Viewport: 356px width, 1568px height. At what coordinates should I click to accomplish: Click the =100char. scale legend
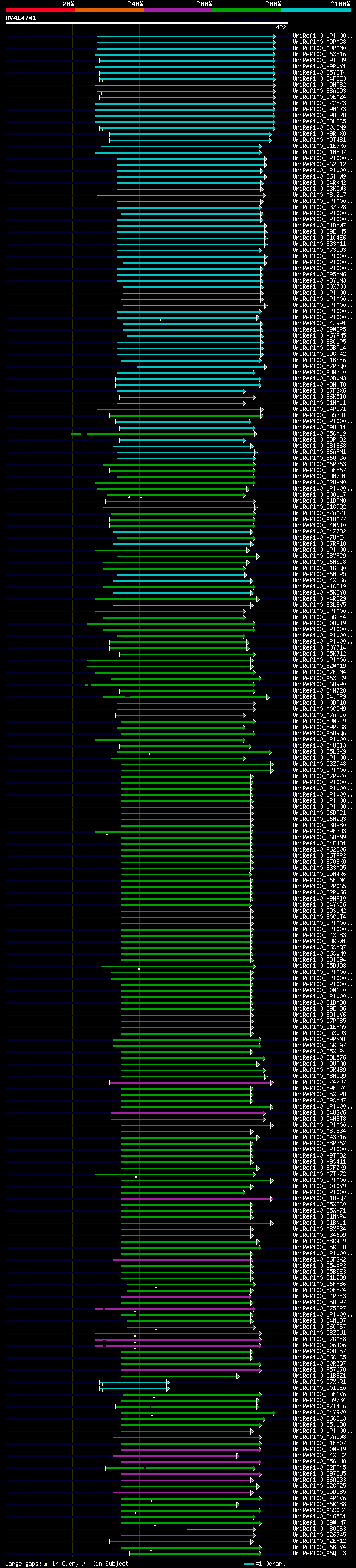click(x=265, y=1563)
